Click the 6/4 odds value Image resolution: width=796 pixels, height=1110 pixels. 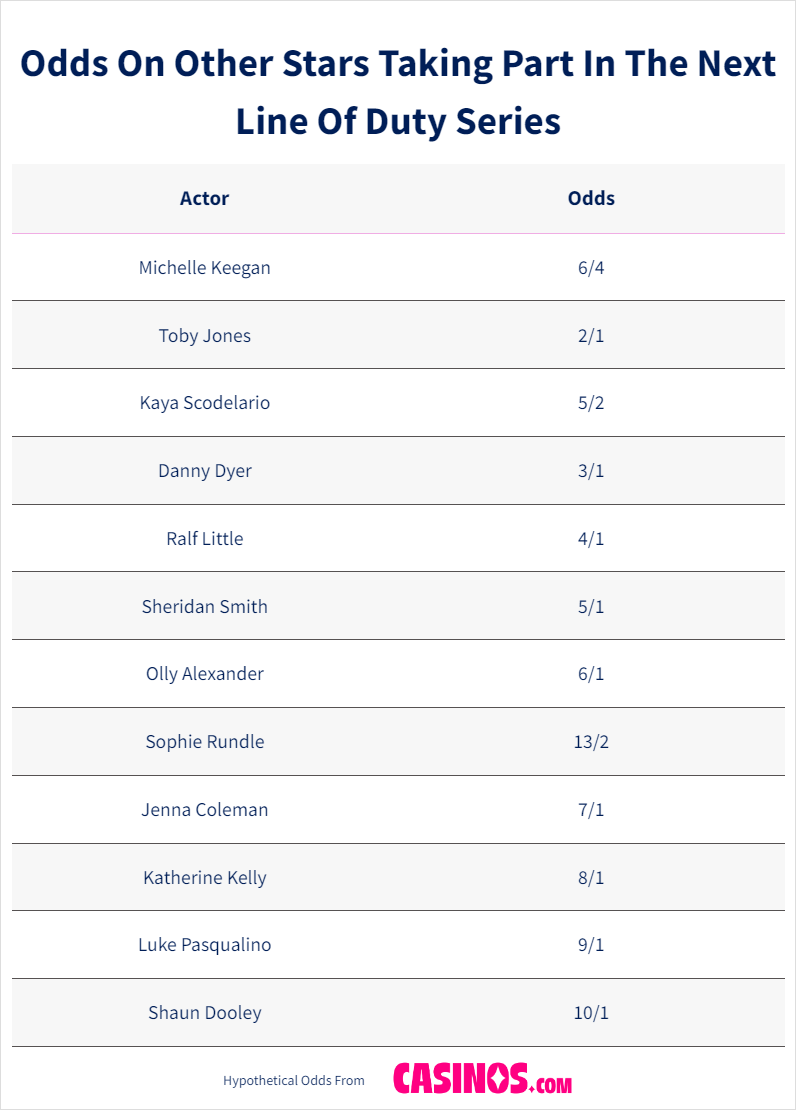pos(591,268)
